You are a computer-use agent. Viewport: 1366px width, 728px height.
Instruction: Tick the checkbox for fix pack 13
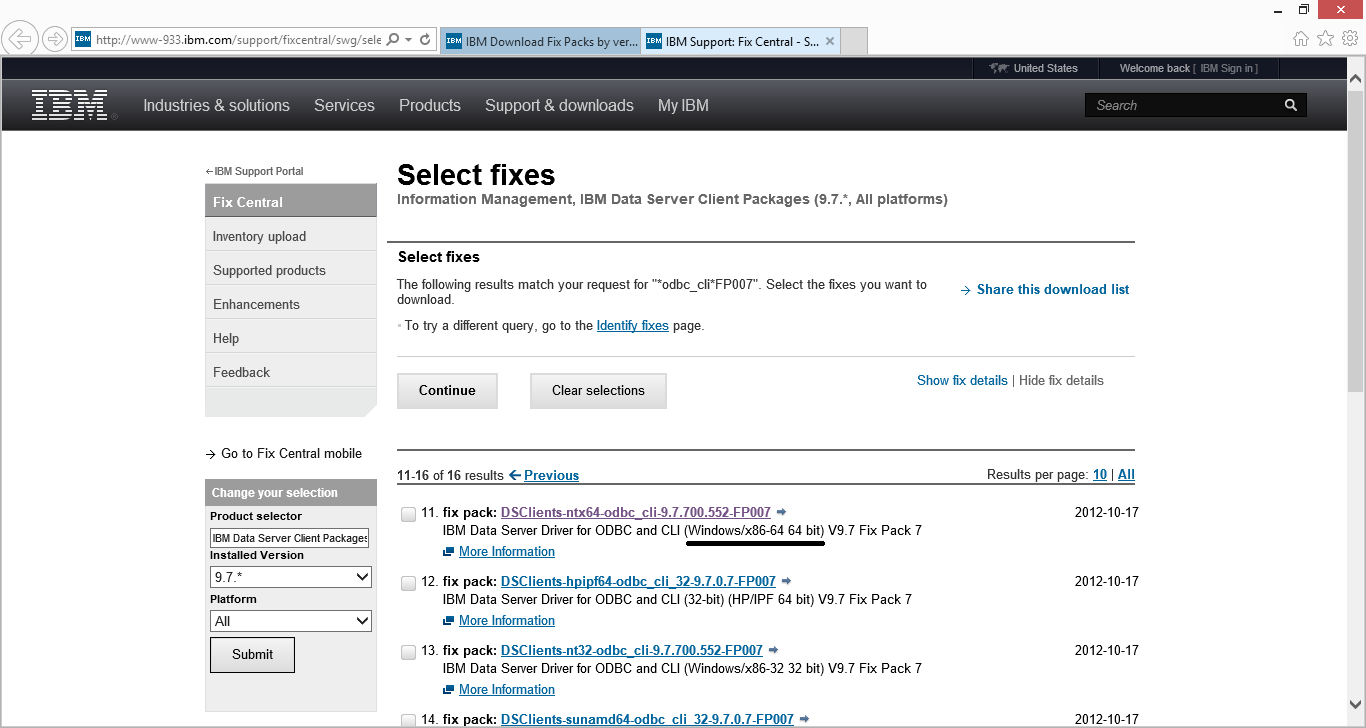(x=408, y=653)
